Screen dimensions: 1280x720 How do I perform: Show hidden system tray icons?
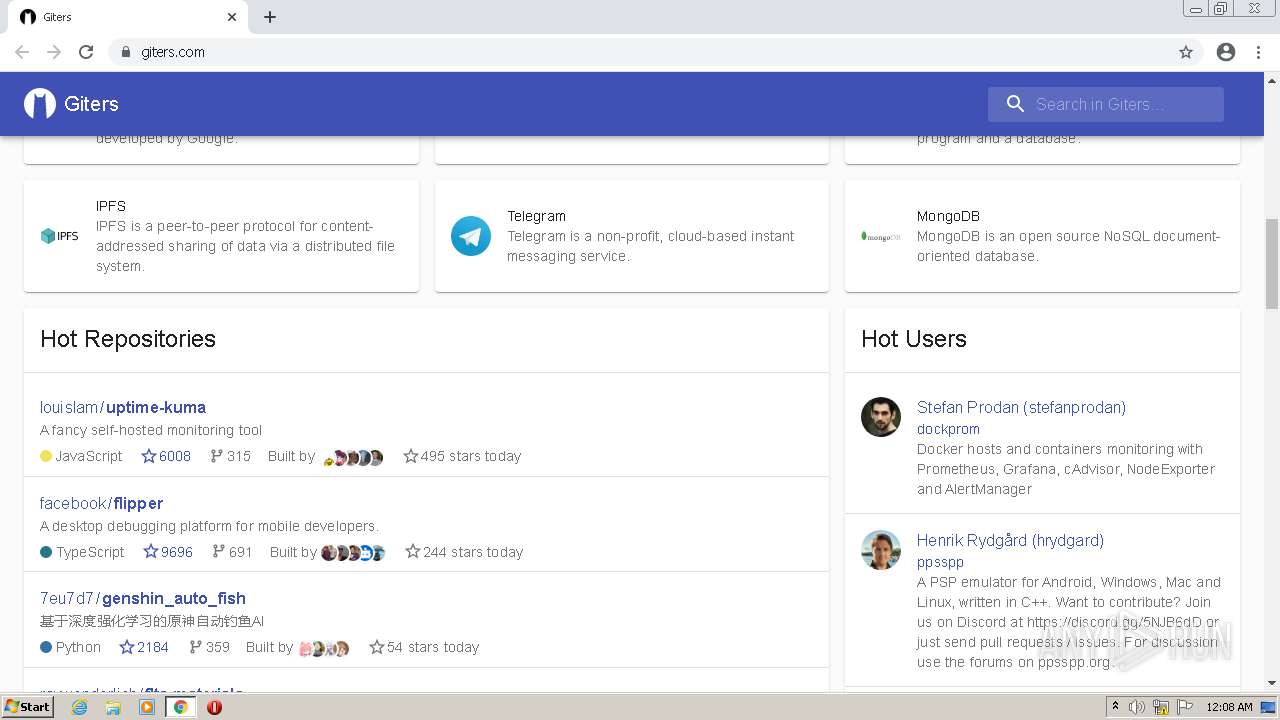click(x=1116, y=707)
